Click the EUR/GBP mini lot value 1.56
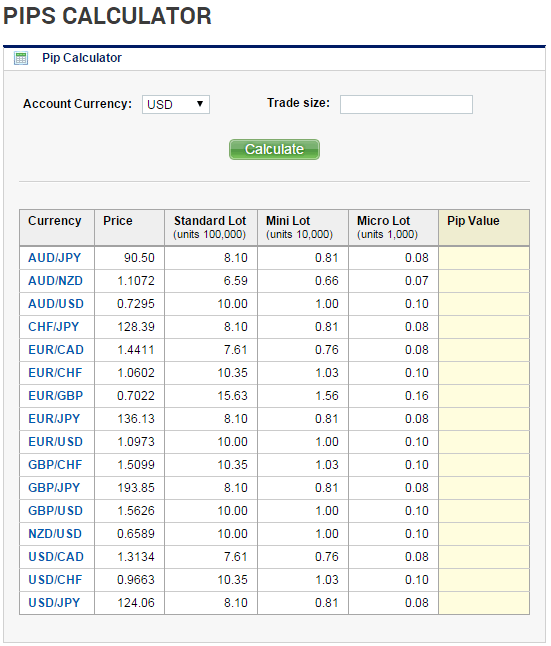Viewport: 551px width, 646px height. [327, 396]
